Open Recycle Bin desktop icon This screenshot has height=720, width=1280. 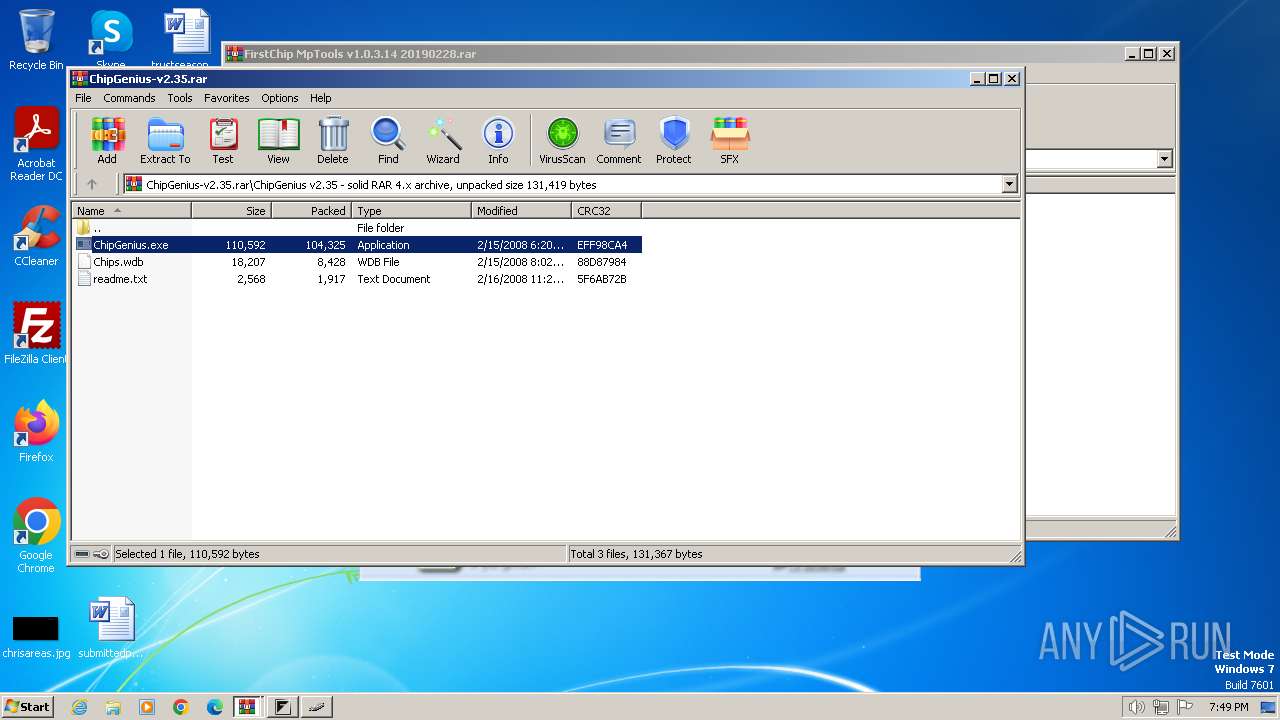tap(36, 40)
